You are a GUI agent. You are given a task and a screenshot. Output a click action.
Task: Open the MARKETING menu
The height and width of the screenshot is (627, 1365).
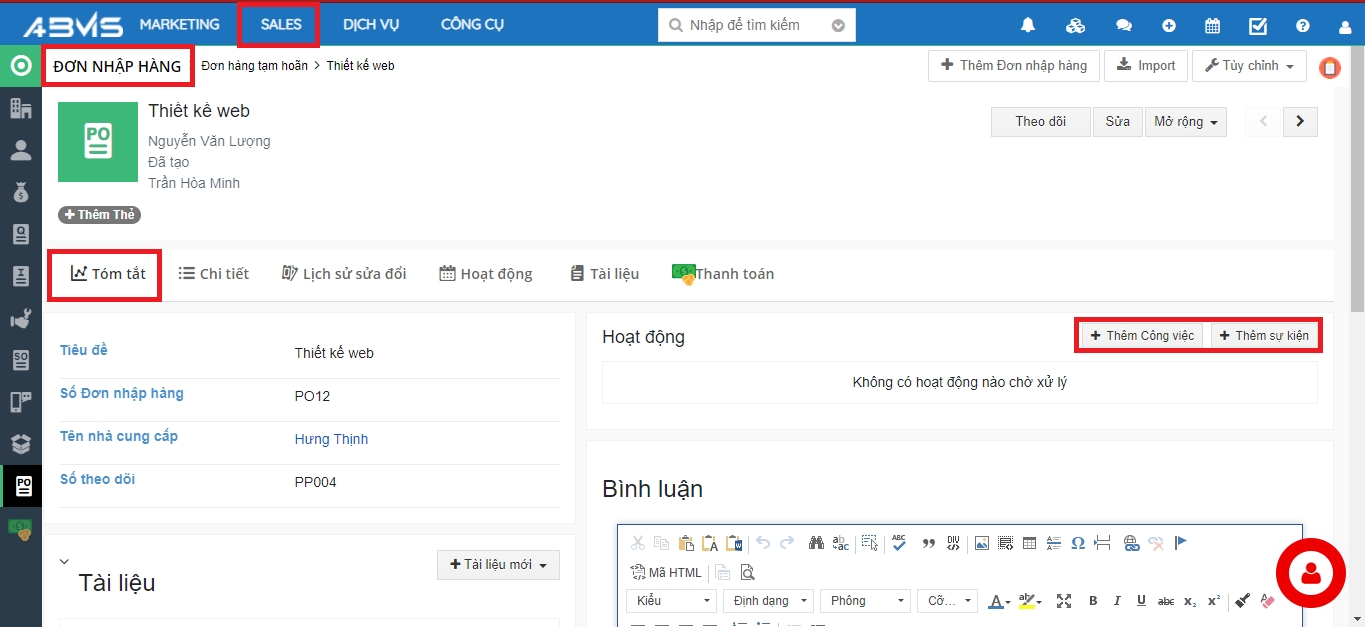tap(179, 24)
